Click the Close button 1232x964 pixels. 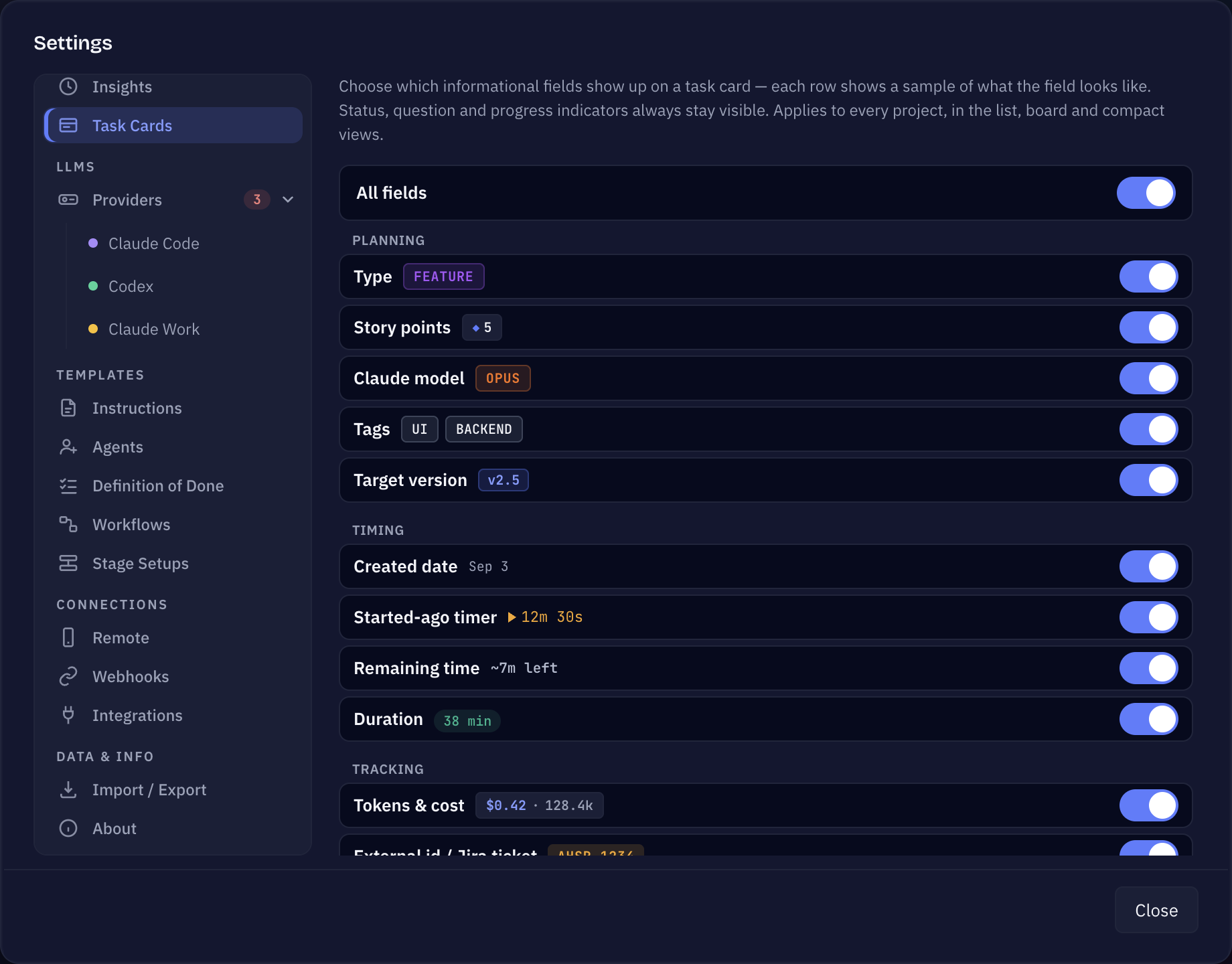[x=1156, y=910]
